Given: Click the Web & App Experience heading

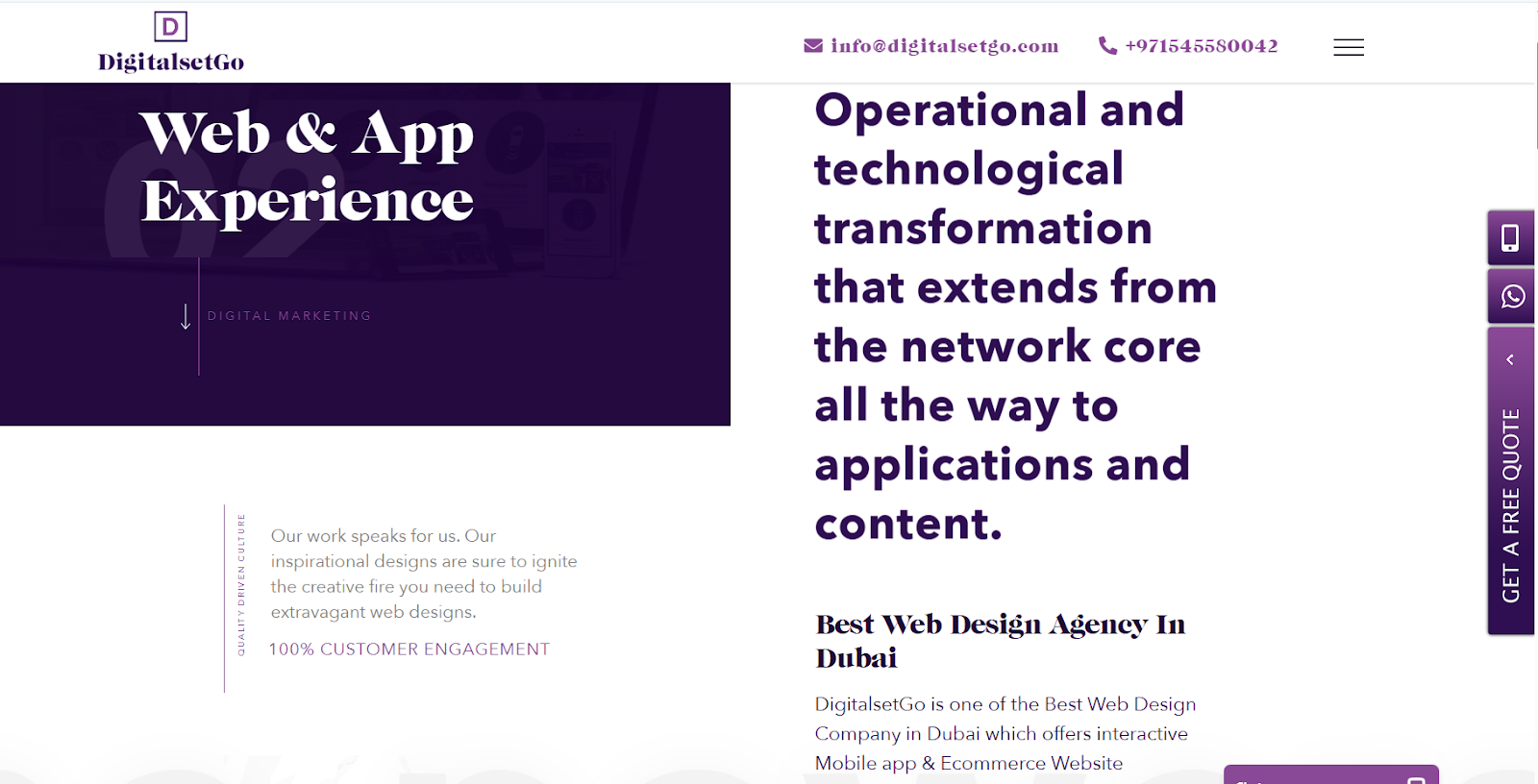Looking at the screenshot, I should [308, 166].
